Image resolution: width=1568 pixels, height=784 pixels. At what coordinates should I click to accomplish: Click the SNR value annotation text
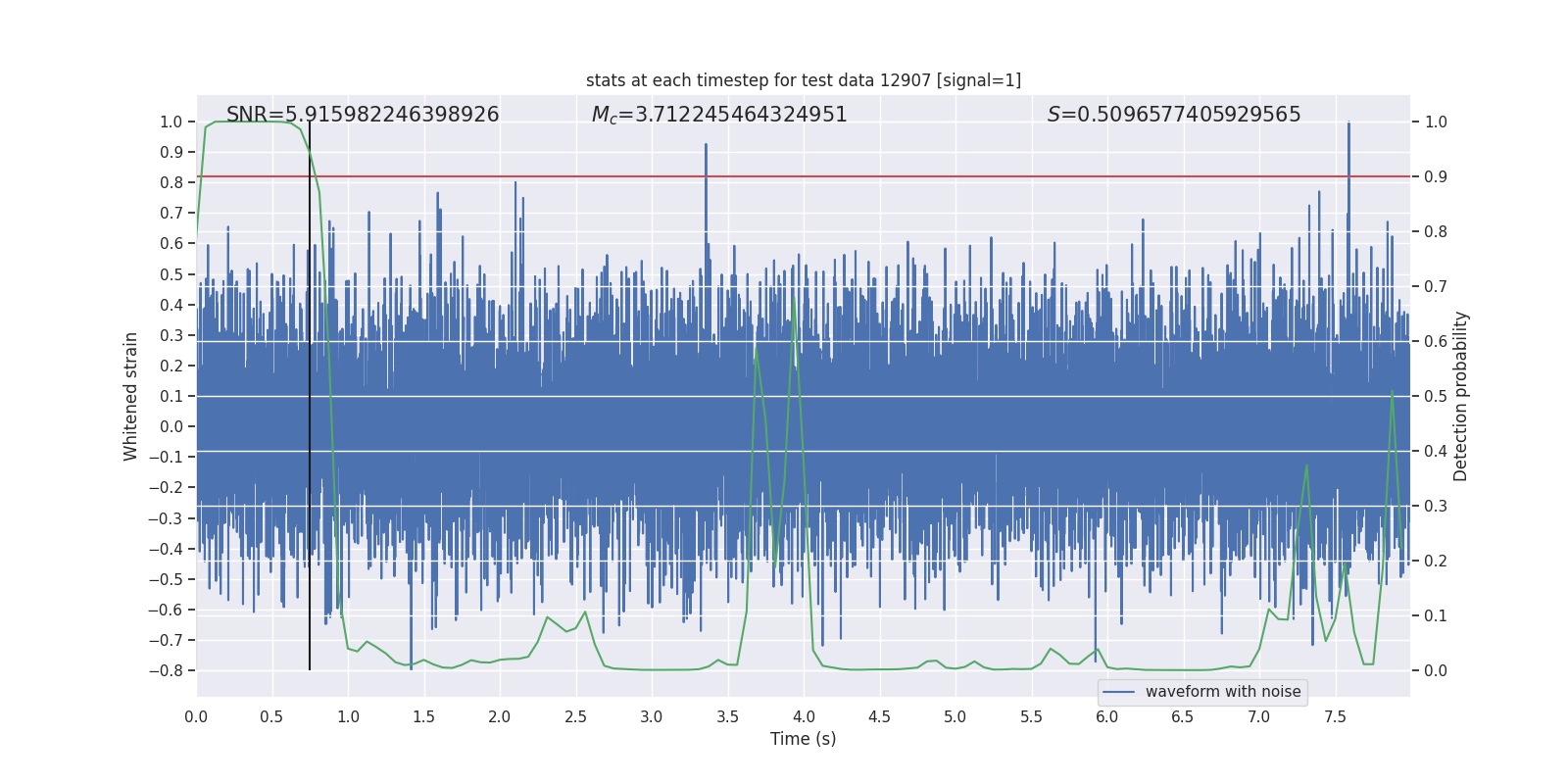pyautogui.click(x=363, y=115)
